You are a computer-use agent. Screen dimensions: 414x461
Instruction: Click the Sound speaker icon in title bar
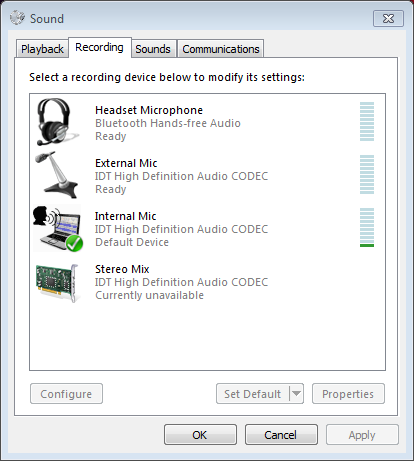pyautogui.click(x=17, y=18)
